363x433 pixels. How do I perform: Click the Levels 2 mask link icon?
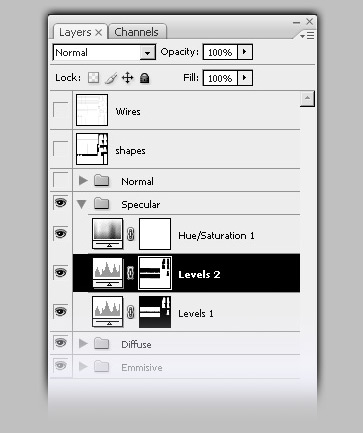(x=131, y=273)
